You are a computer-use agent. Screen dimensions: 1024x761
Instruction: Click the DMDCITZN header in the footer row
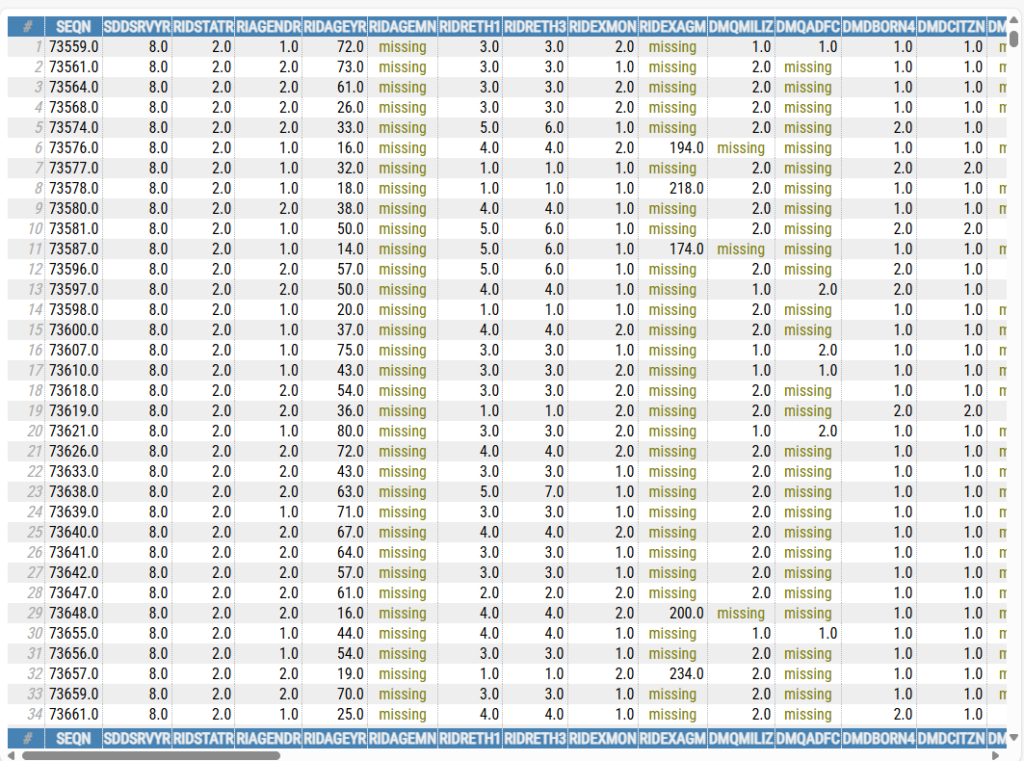(x=951, y=738)
